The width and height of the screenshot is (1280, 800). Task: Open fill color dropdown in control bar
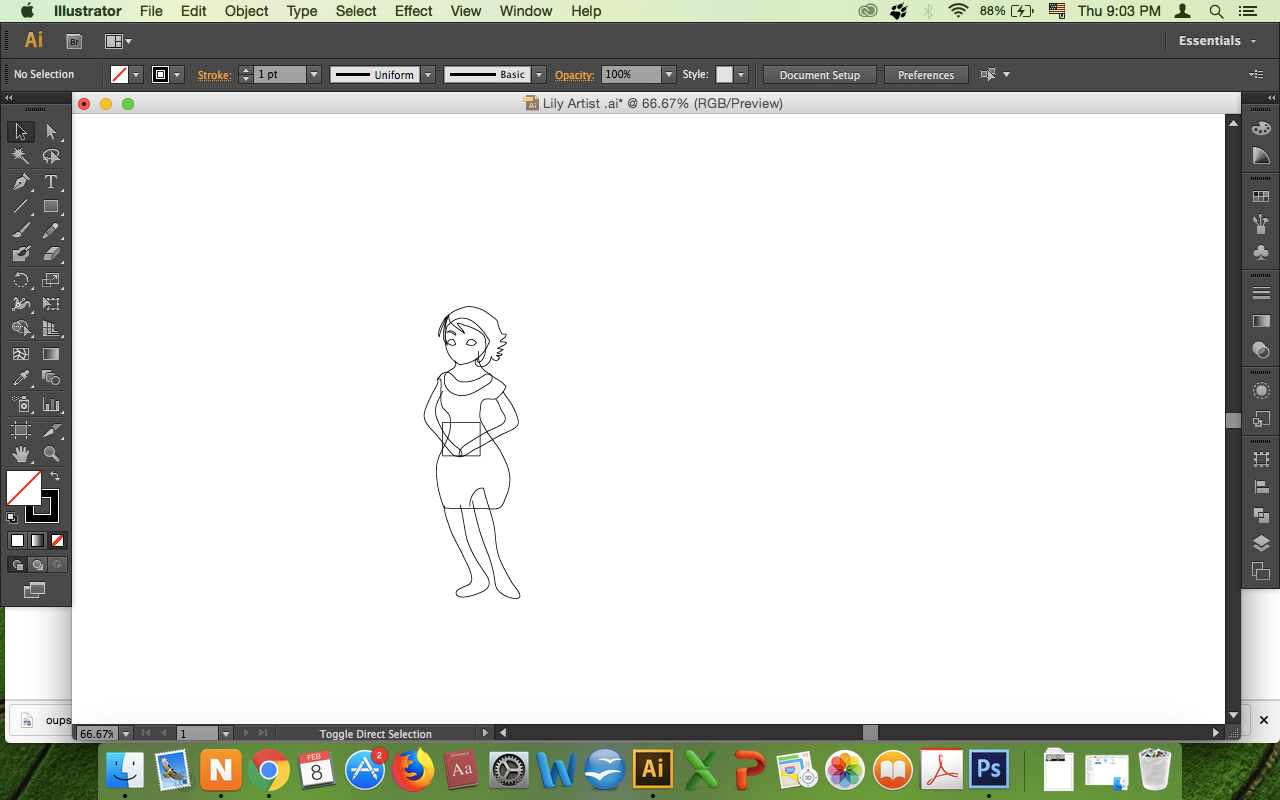(x=136, y=75)
